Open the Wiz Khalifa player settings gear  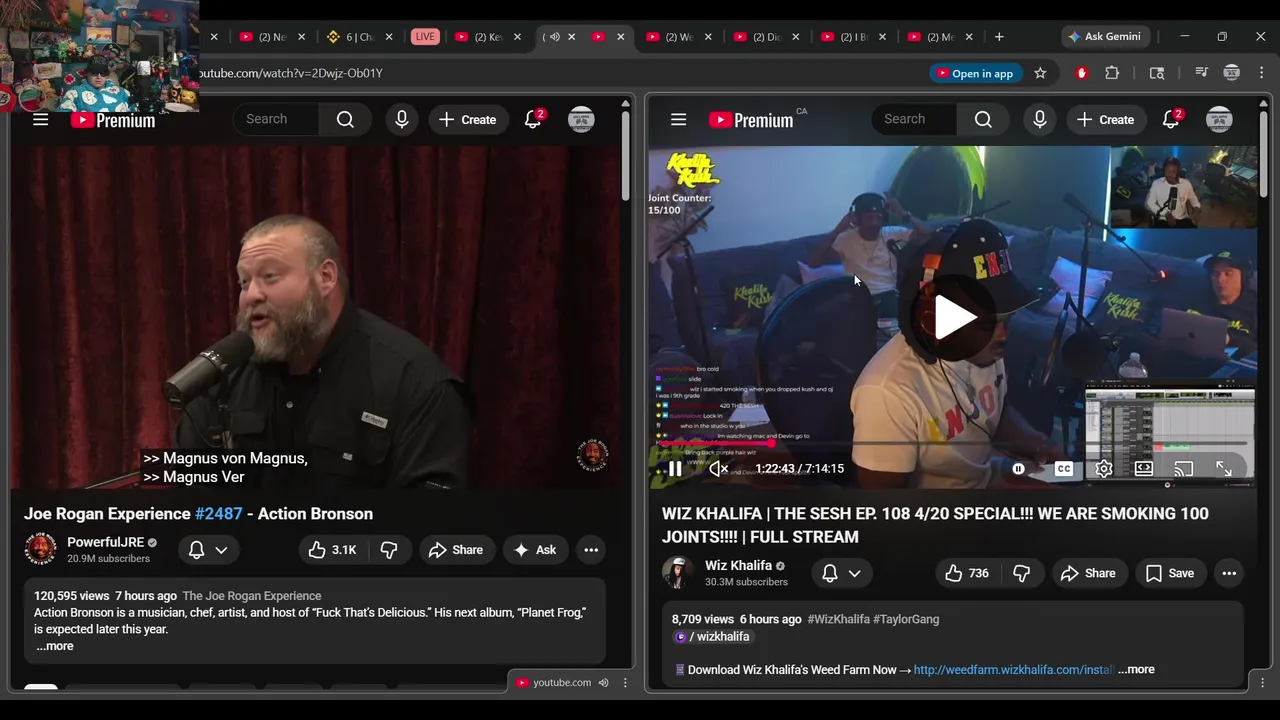click(1104, 469)
